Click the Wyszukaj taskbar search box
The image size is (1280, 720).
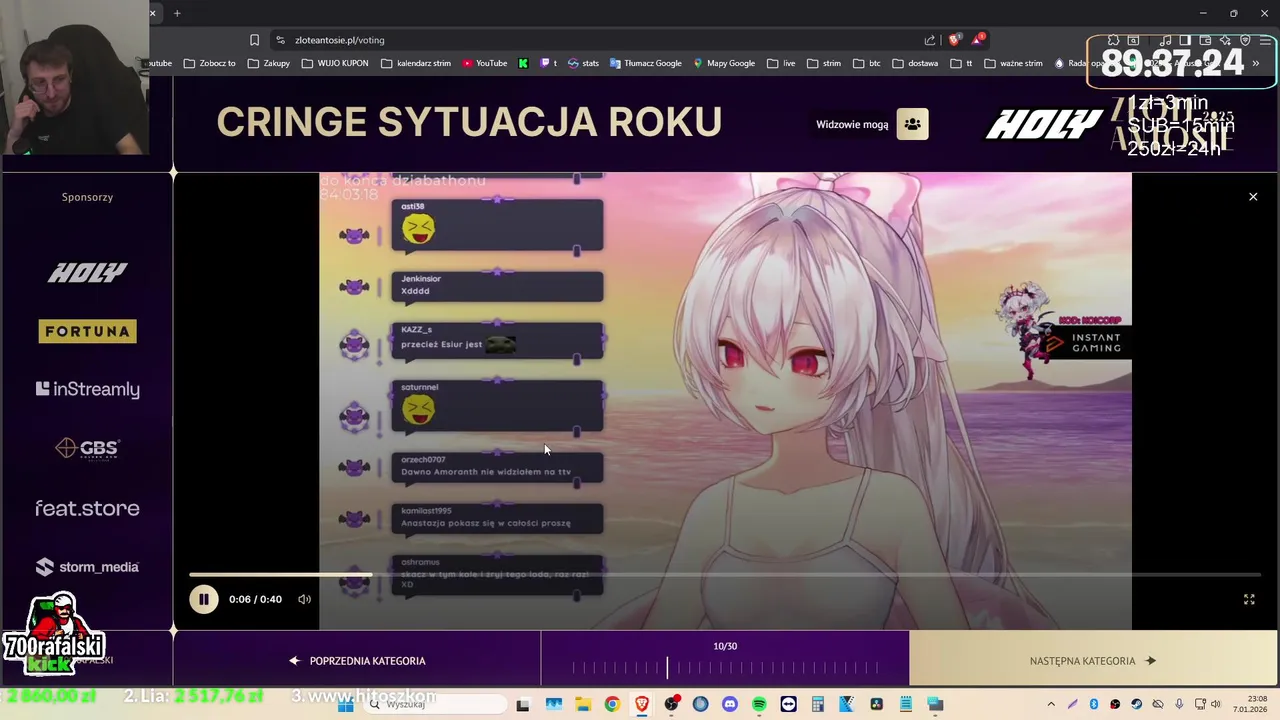433,705
